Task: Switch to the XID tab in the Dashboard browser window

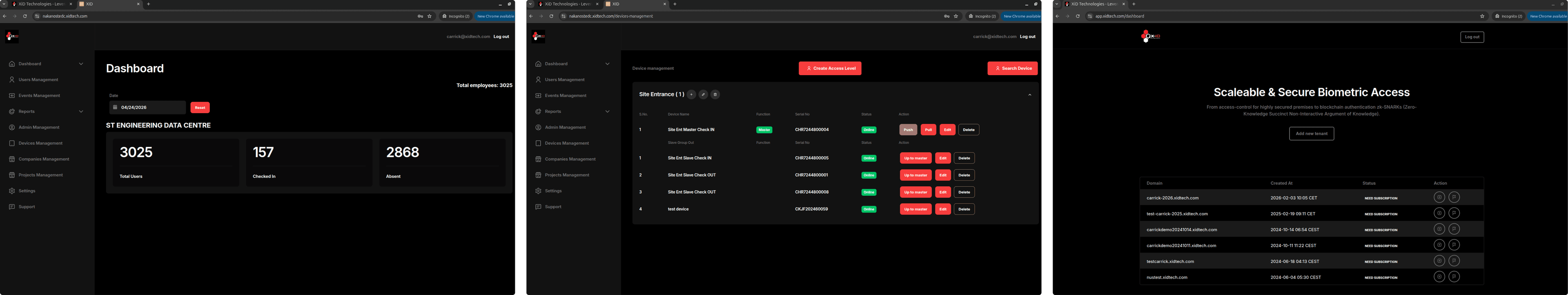Action: [x=109, y=4]
